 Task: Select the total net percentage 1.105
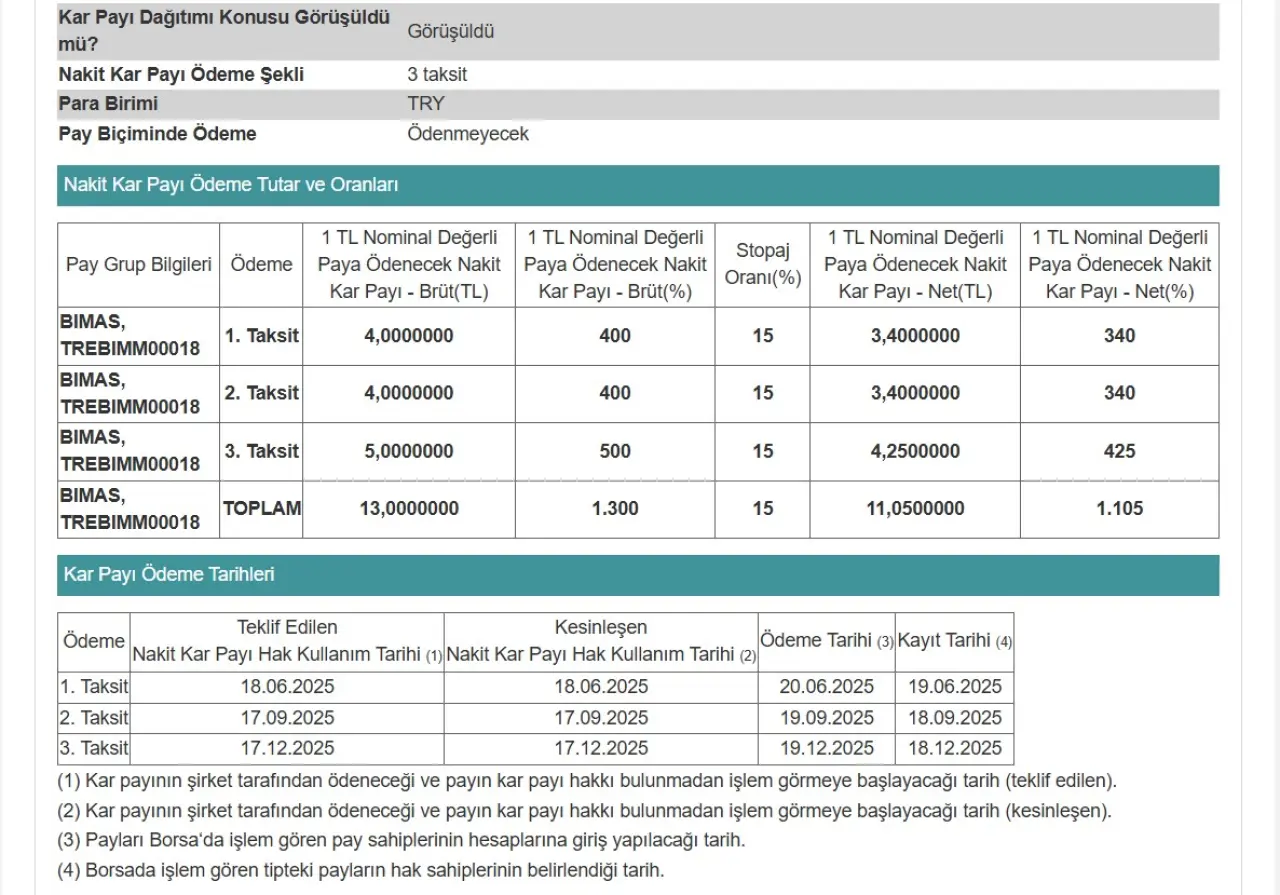click(x=1119, y=509)
